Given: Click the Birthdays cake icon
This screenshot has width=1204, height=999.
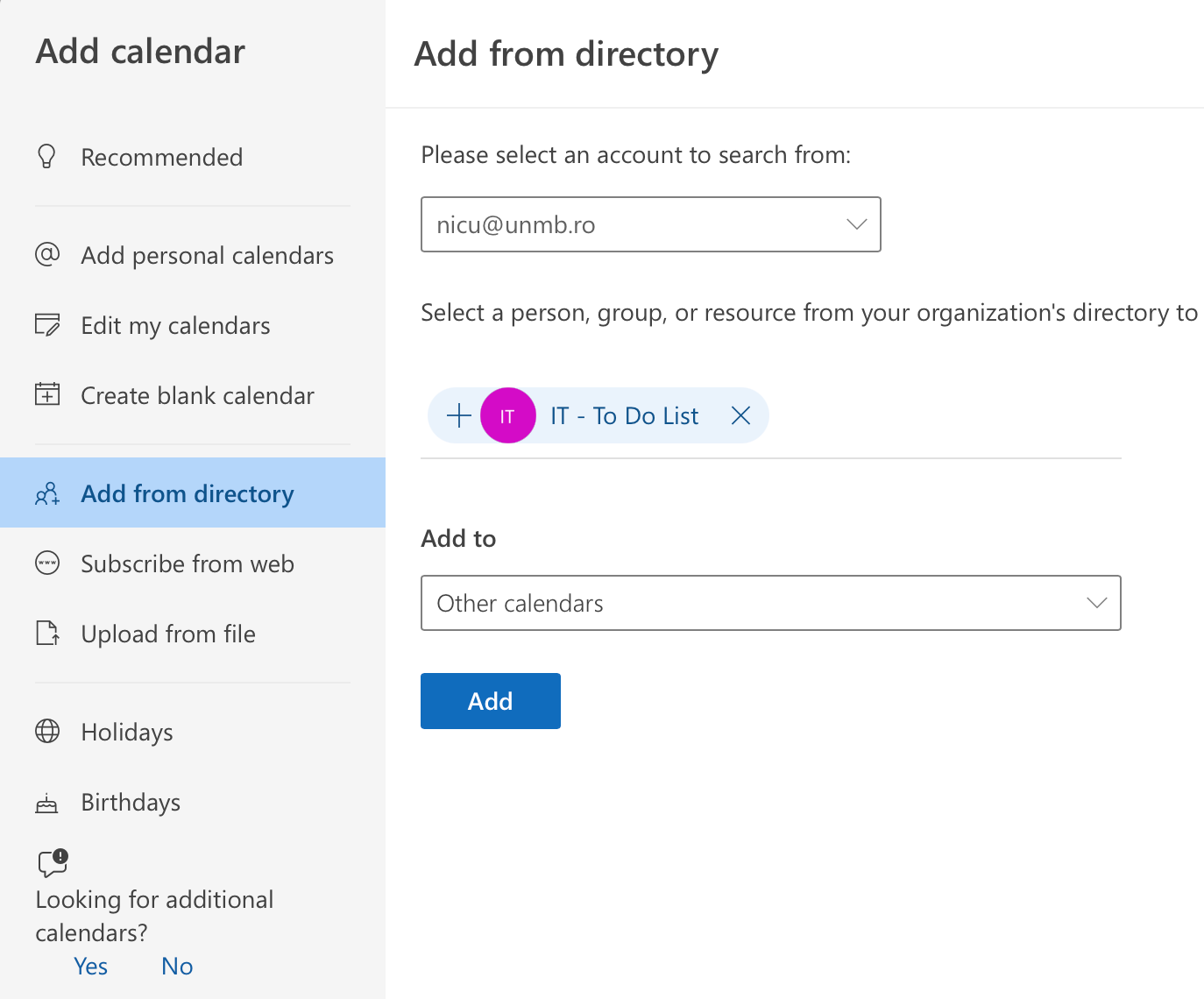Looking at the screenshot, I should 47,803.
